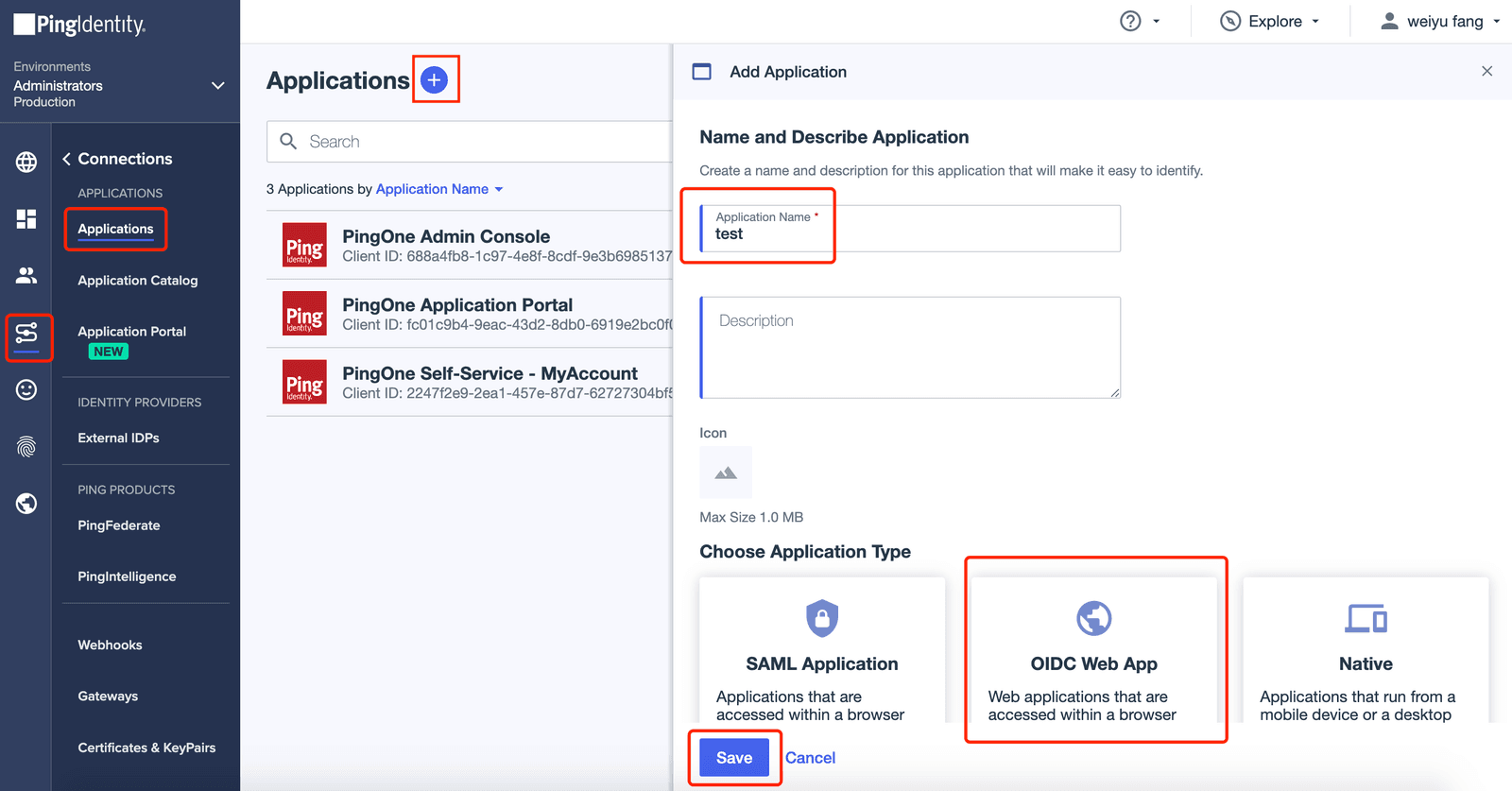Select the Native application type card
This screenshot has height=791, width=1512.
(1366, 650)
